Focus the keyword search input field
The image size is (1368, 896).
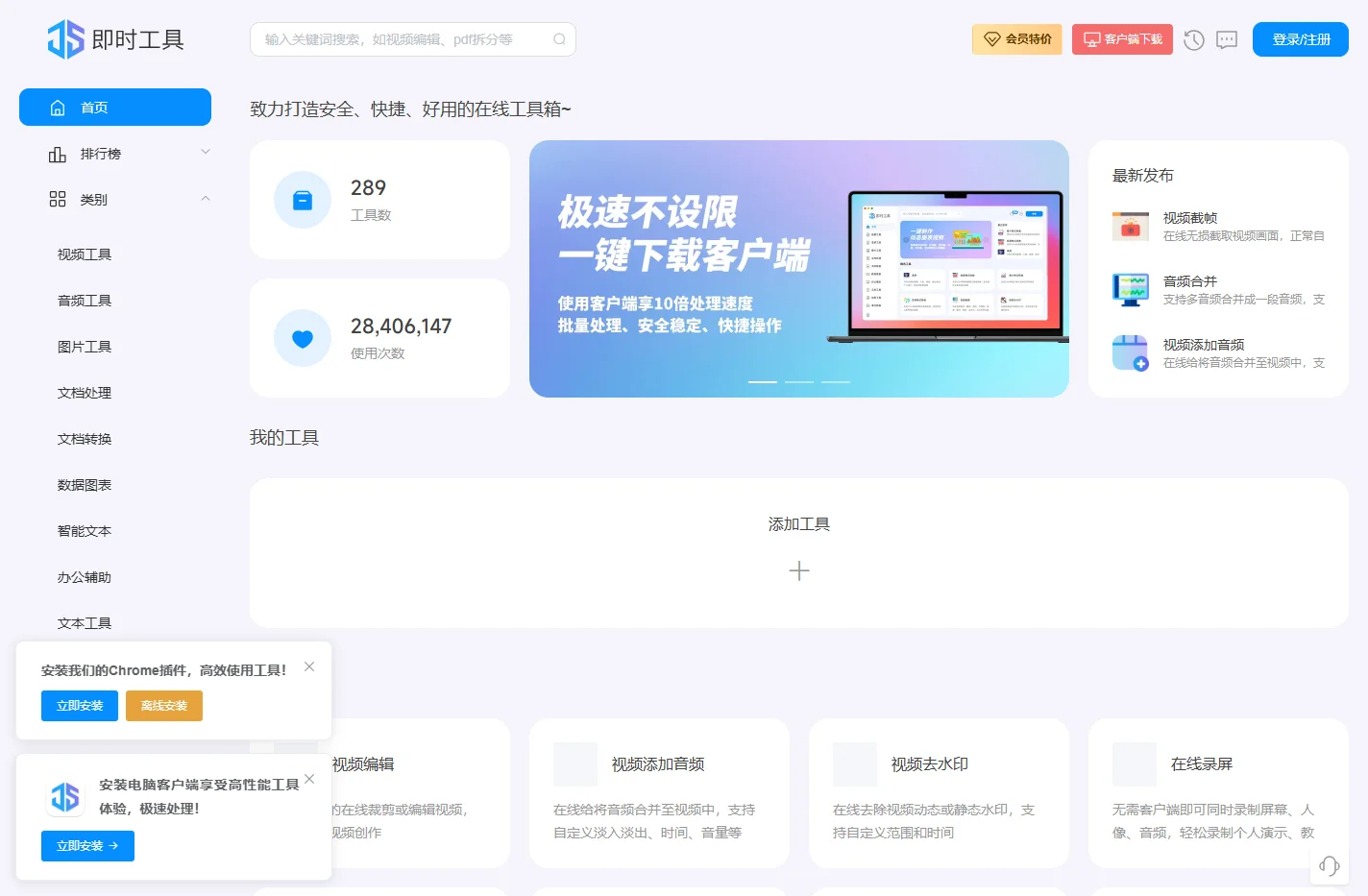(x=413, y=39)
